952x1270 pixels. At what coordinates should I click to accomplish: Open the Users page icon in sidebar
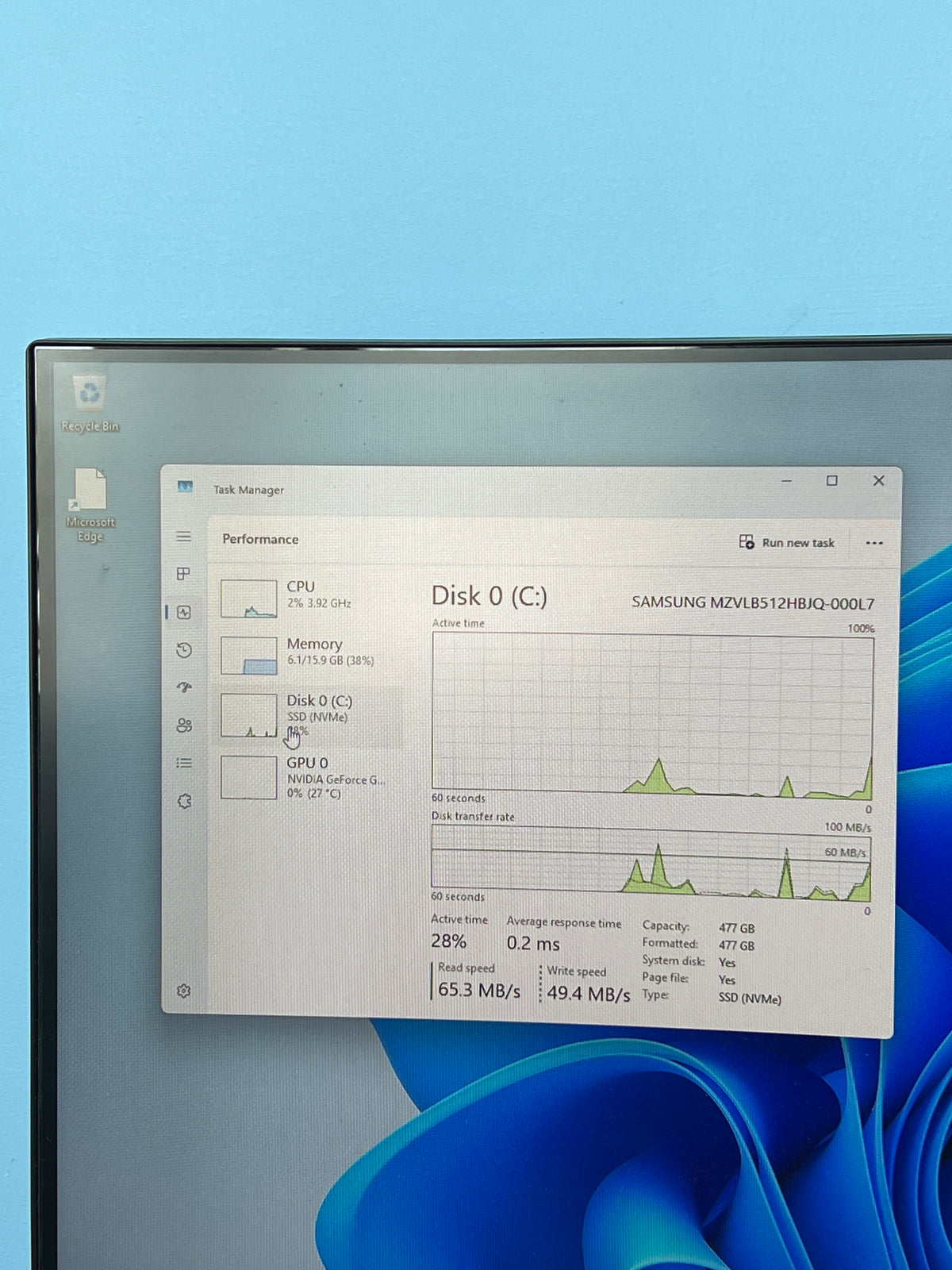(x=184, y=725)
